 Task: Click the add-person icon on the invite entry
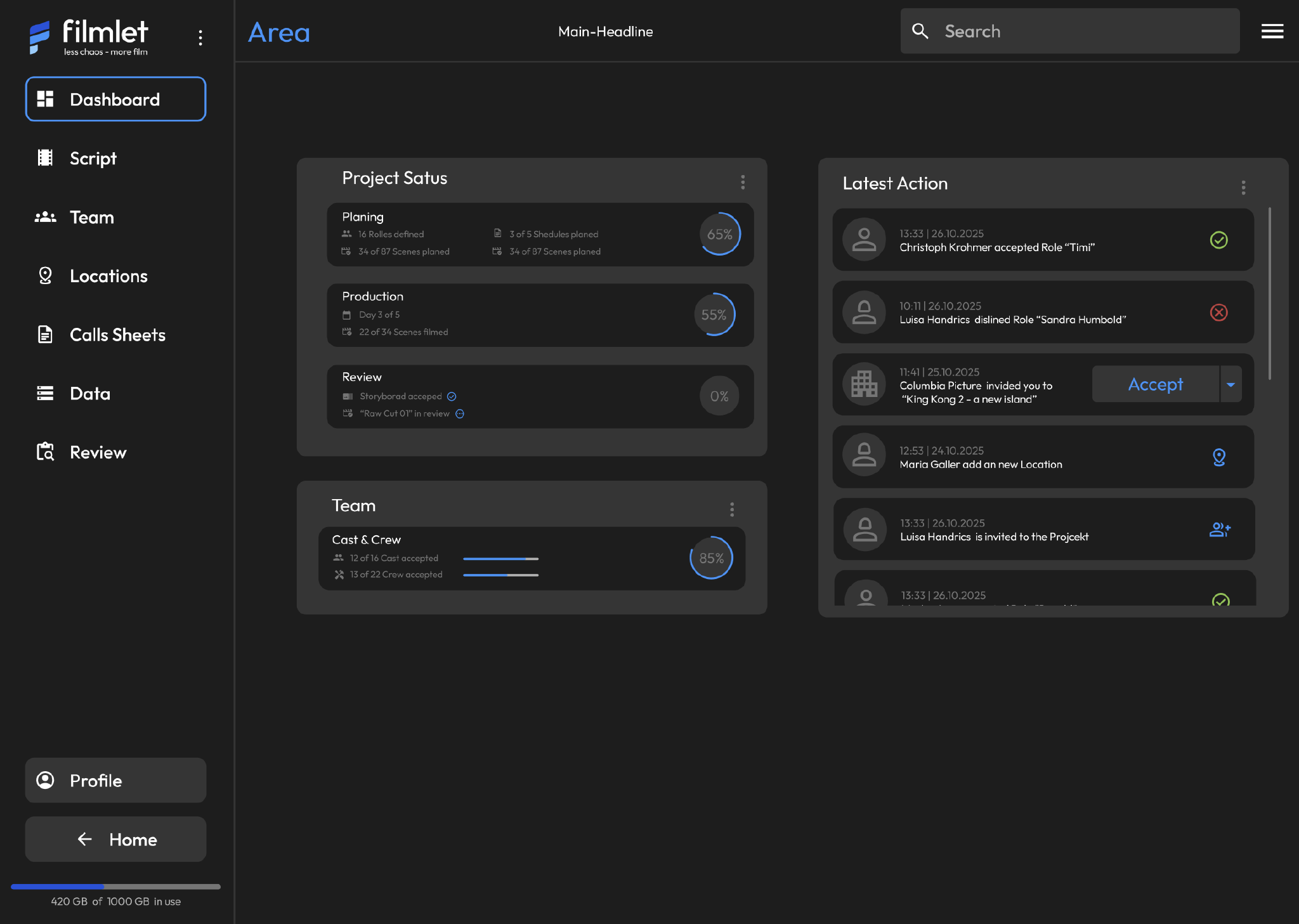point(1219,530)
